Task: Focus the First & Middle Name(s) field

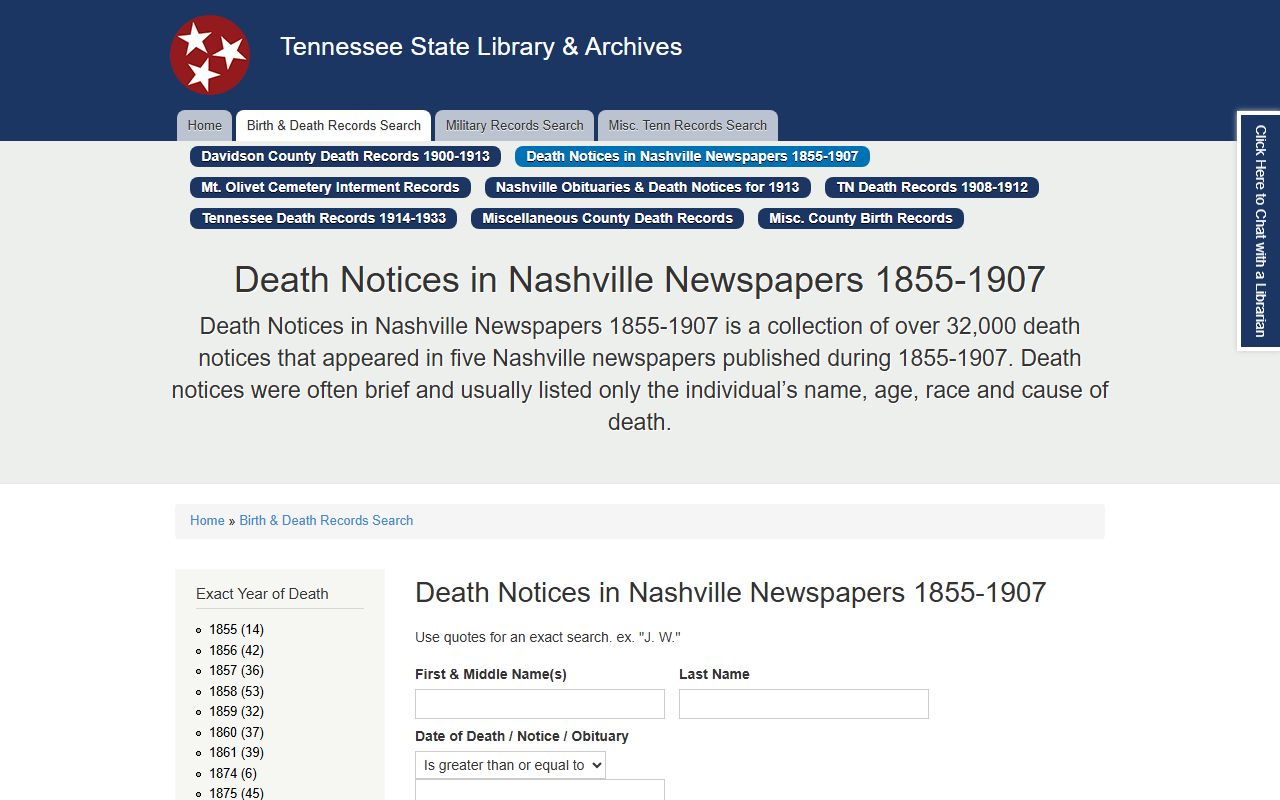Action: (x=540, y=704)
